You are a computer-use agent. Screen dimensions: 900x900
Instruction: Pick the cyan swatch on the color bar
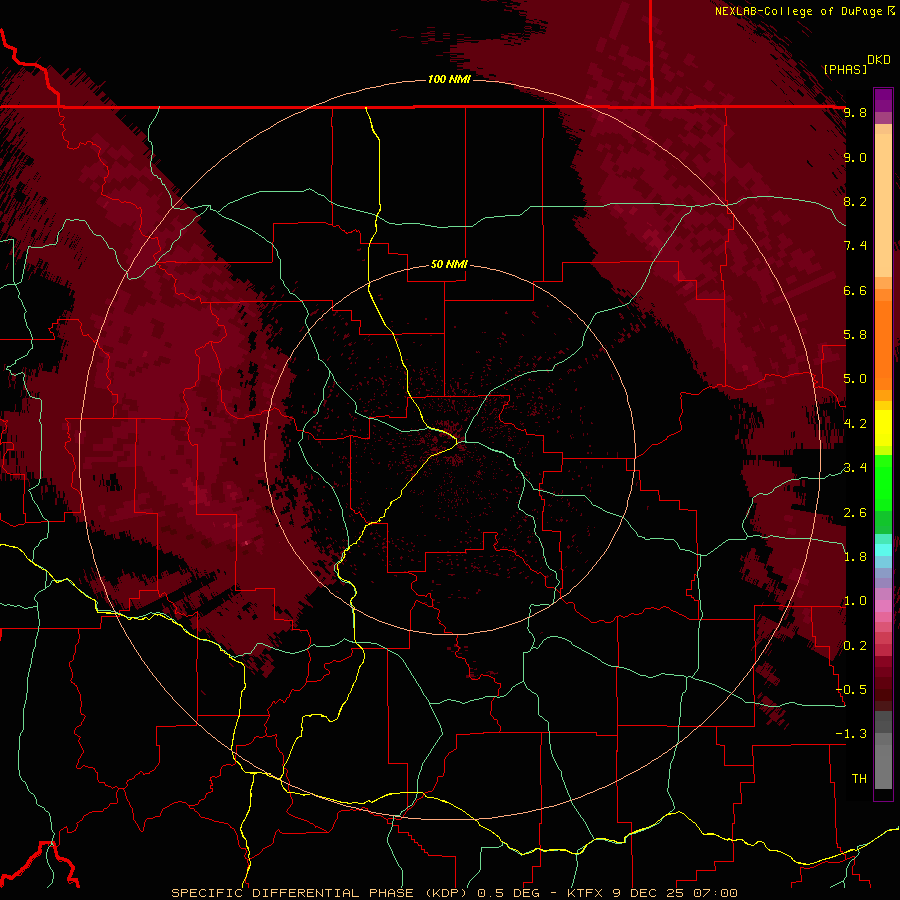pyautogui.click(x=883, y=550)
